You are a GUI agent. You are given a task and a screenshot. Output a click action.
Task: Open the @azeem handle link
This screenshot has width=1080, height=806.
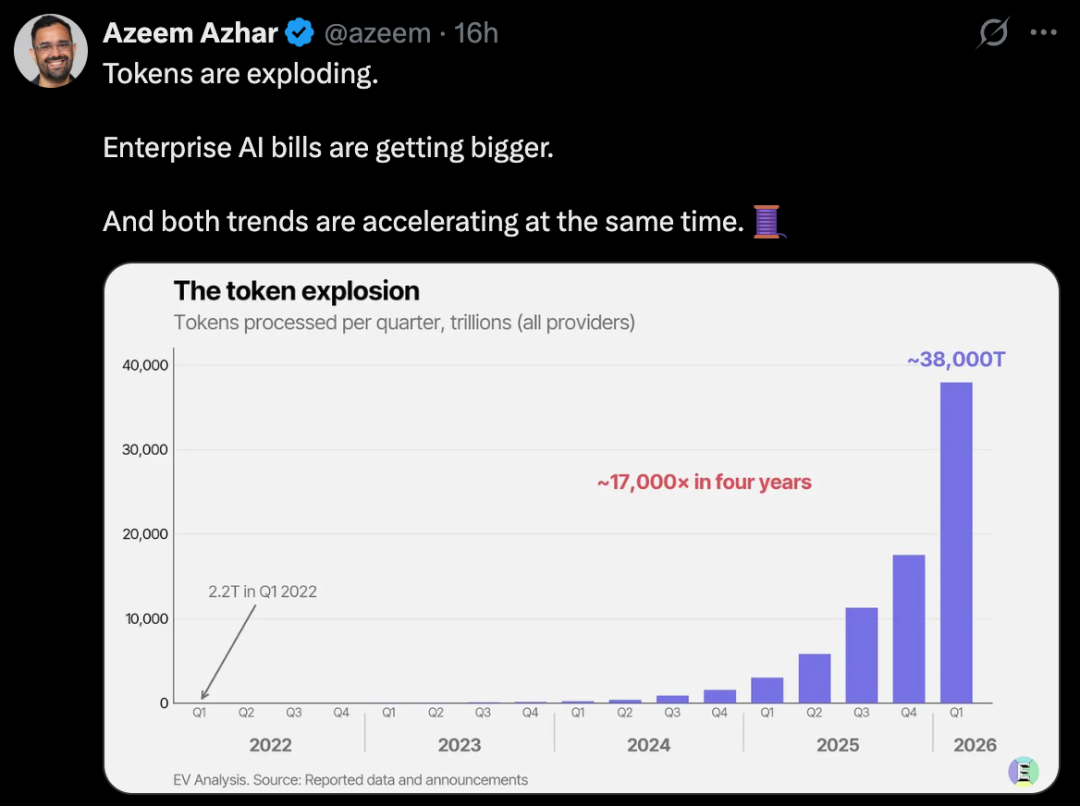377,33
